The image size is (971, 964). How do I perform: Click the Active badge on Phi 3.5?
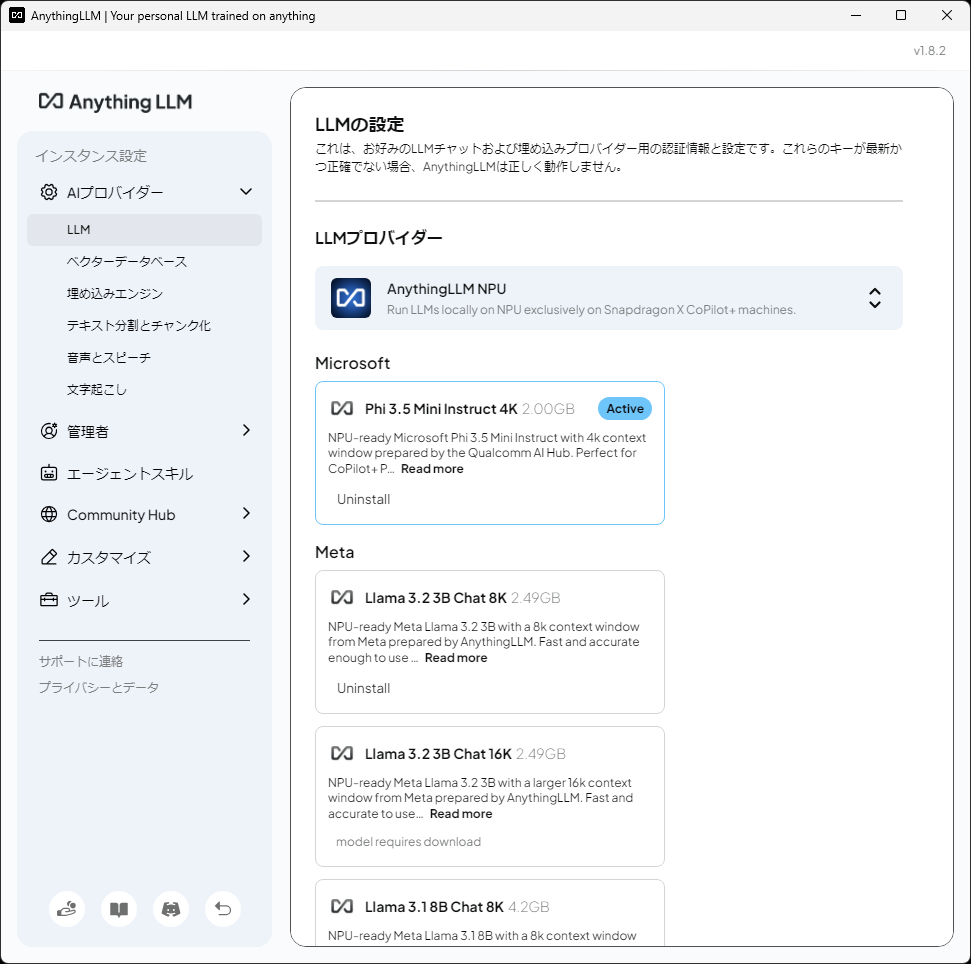[x=624, y=408]
